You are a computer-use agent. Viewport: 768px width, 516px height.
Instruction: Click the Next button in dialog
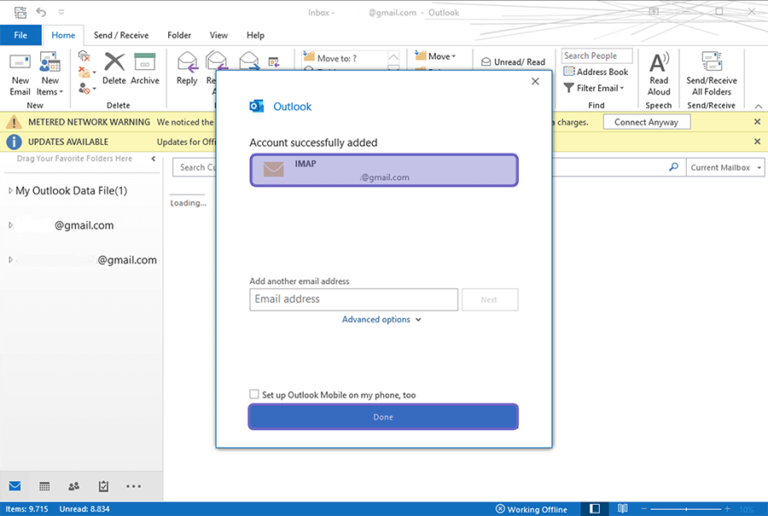point(490,300)
